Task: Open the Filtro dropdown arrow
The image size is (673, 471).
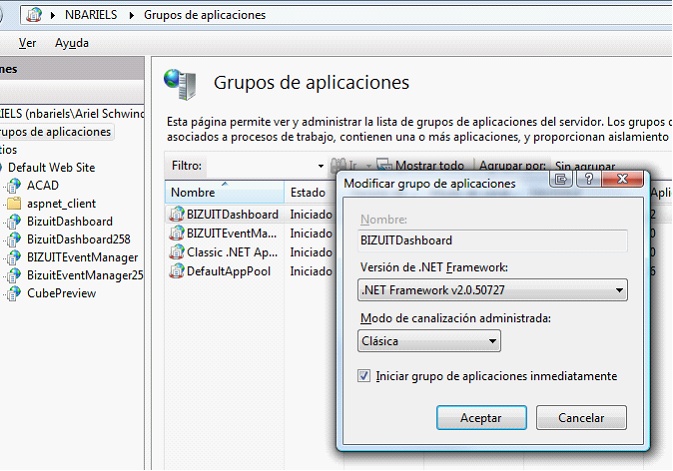Action: [321, 166]
